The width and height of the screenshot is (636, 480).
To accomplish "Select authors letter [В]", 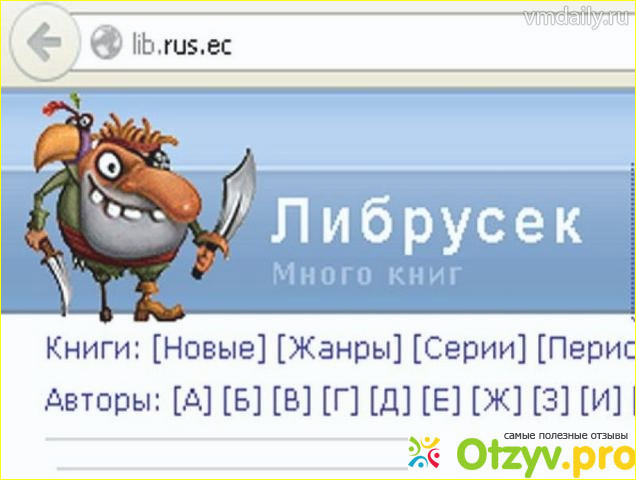I will click(292, 401).
